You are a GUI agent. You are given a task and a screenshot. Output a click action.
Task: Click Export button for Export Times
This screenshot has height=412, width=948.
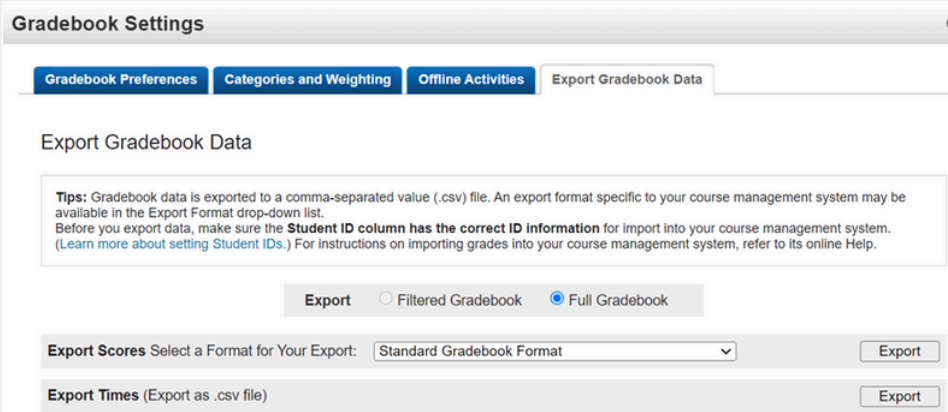click(x=899, y=396)
